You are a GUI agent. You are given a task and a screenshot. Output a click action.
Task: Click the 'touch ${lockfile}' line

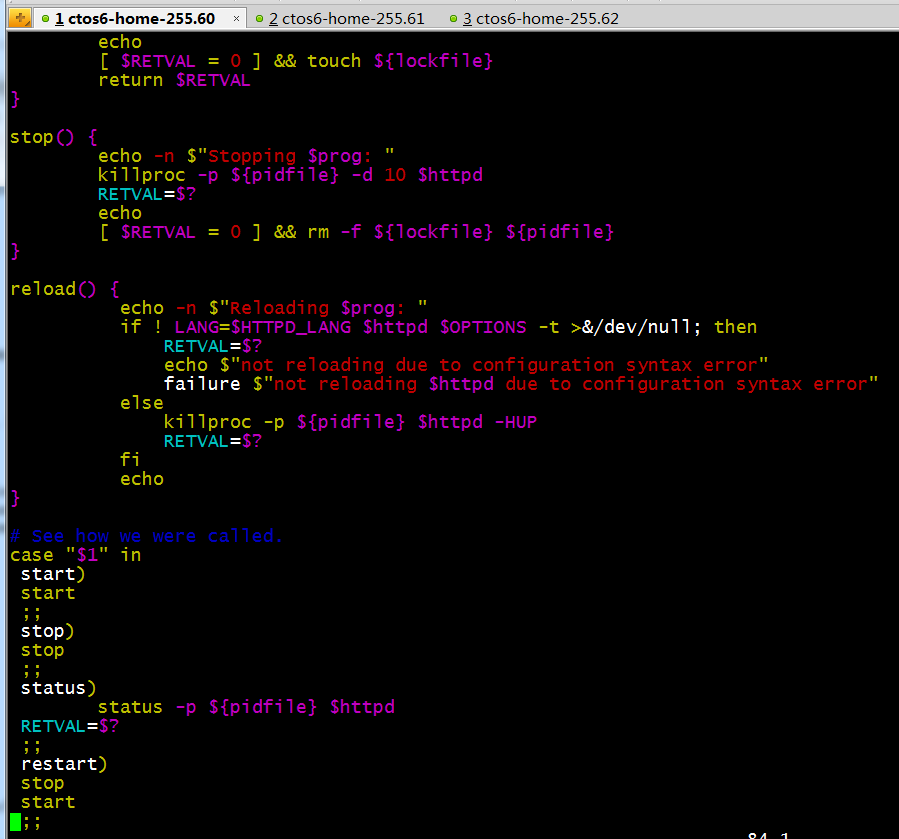pyautogui.click(x=296, y=61)
